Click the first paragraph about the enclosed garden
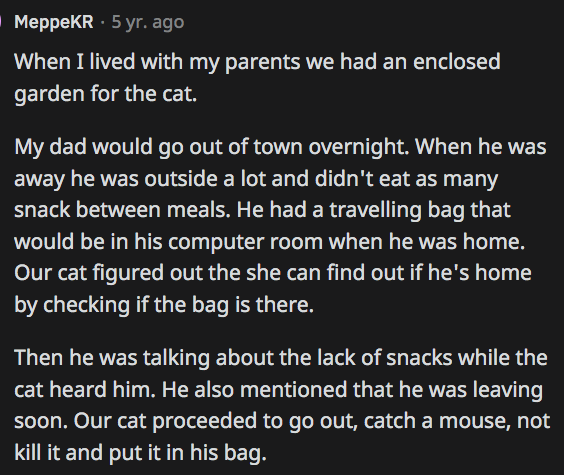The image size is (564, 475). (x=257, y=77)
